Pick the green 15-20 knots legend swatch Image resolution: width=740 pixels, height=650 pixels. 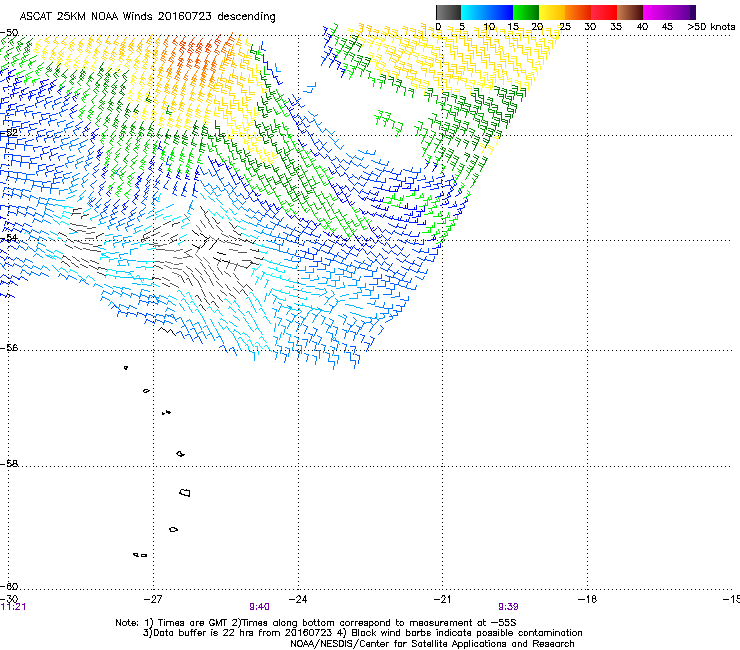(x=526, y=12)
